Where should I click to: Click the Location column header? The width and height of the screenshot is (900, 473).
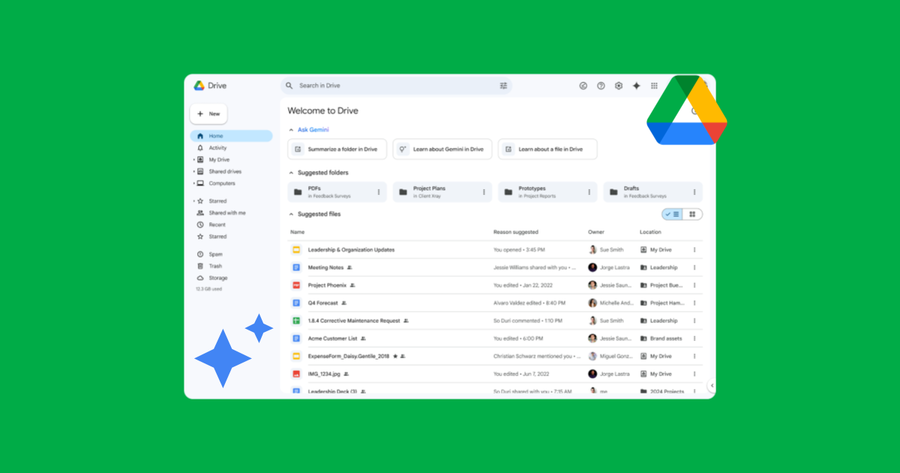tap(650, 232)
